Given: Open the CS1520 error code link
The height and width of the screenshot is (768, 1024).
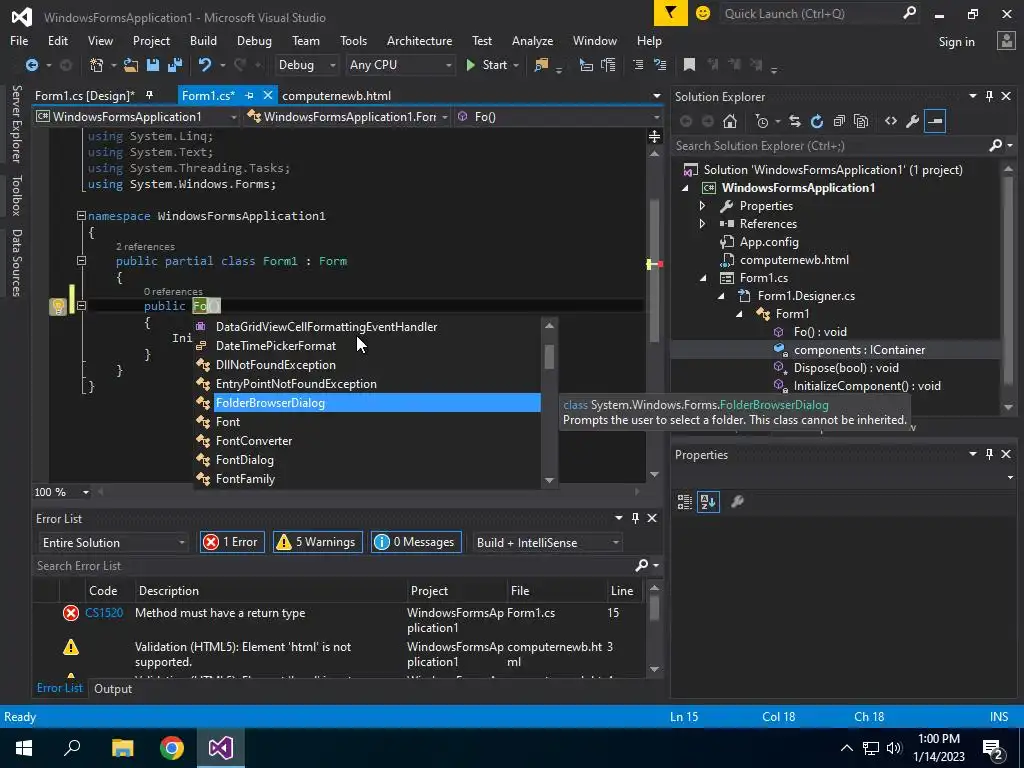Looking at the screenshot, I should (104, 613).
